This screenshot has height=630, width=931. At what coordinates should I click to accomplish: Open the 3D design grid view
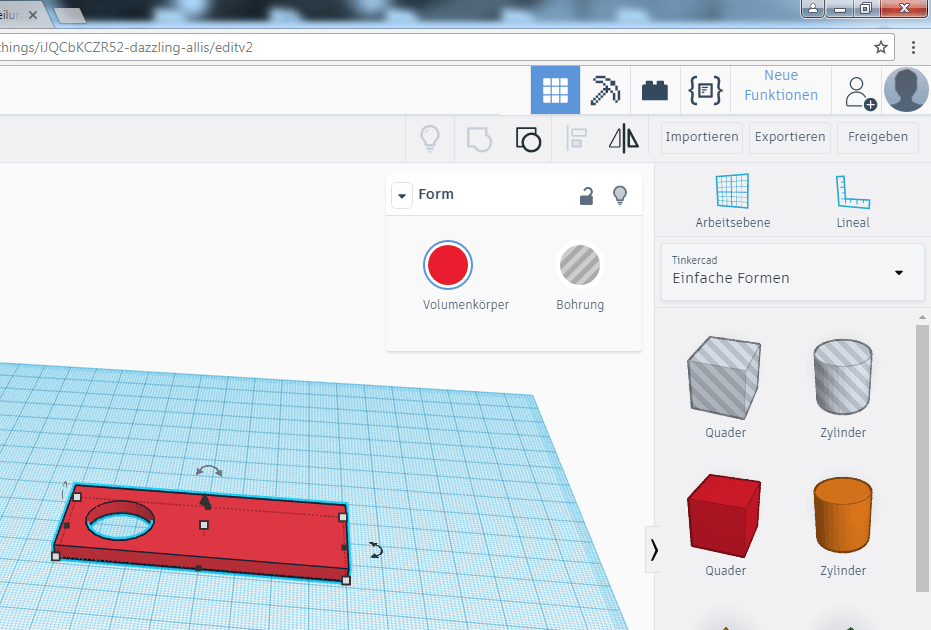point(555,90)
